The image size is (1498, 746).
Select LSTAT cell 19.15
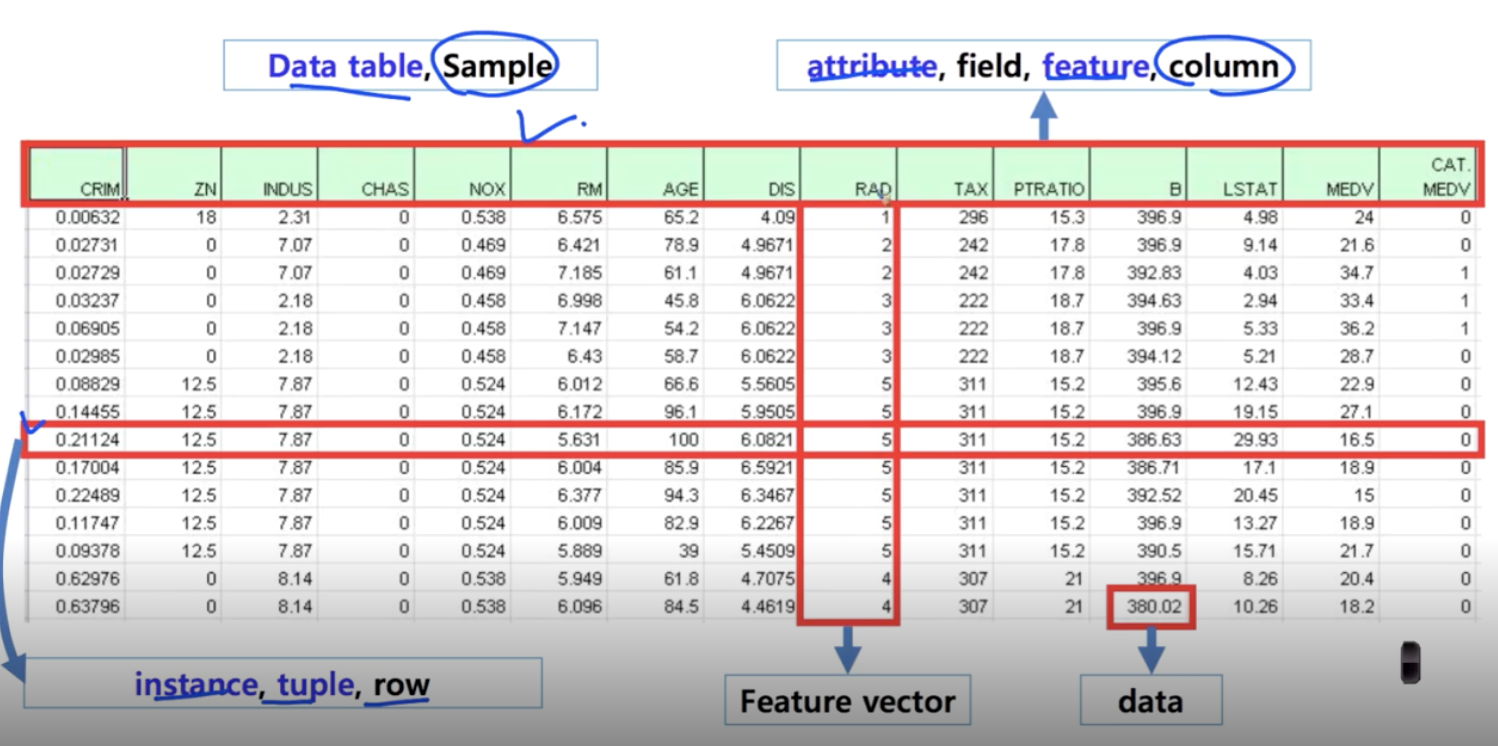[x=1255, y=411]
